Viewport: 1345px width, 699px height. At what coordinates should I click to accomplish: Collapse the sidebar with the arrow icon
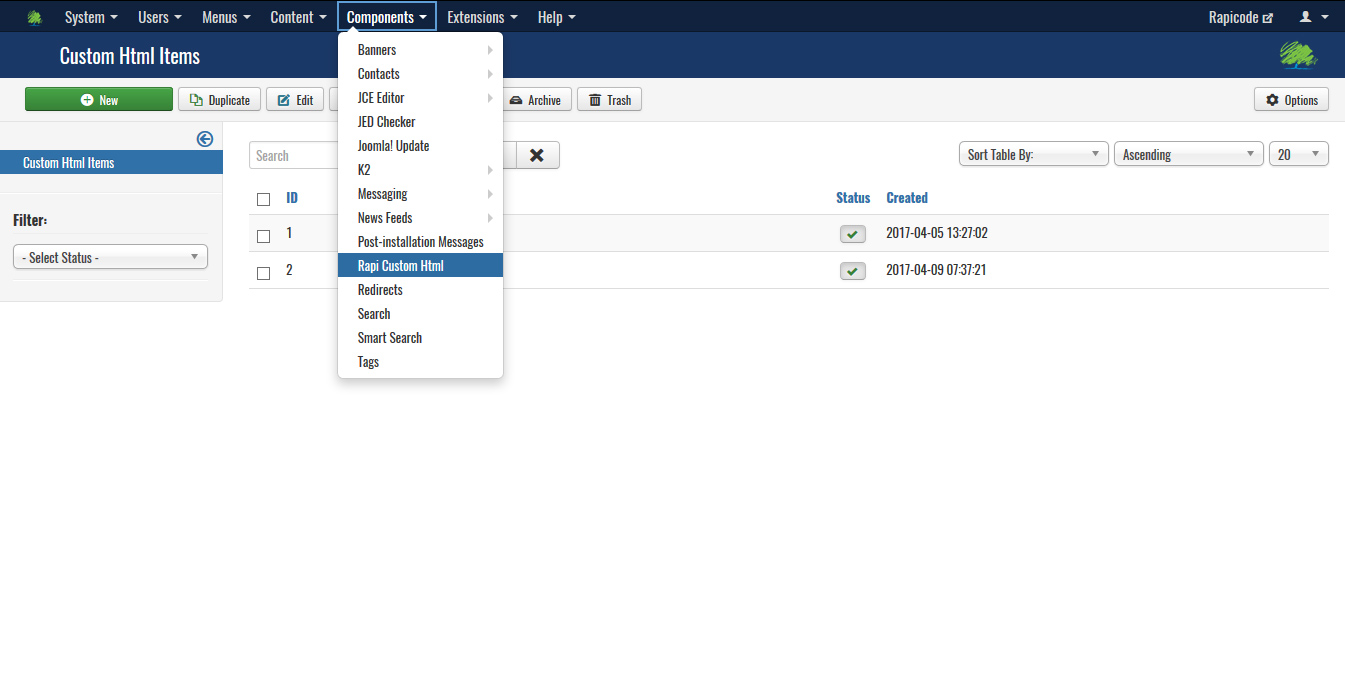205,139
